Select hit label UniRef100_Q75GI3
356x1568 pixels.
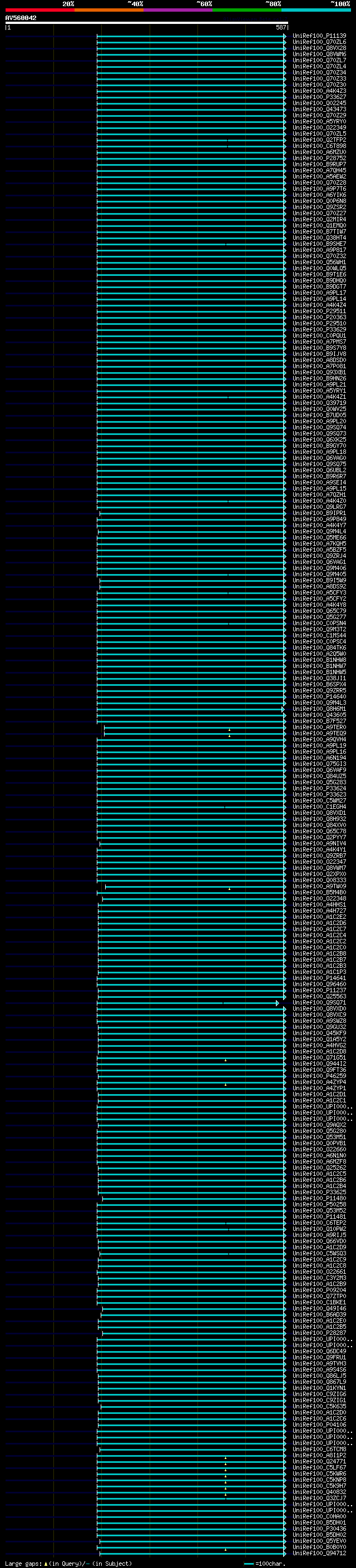click(319, 764)
